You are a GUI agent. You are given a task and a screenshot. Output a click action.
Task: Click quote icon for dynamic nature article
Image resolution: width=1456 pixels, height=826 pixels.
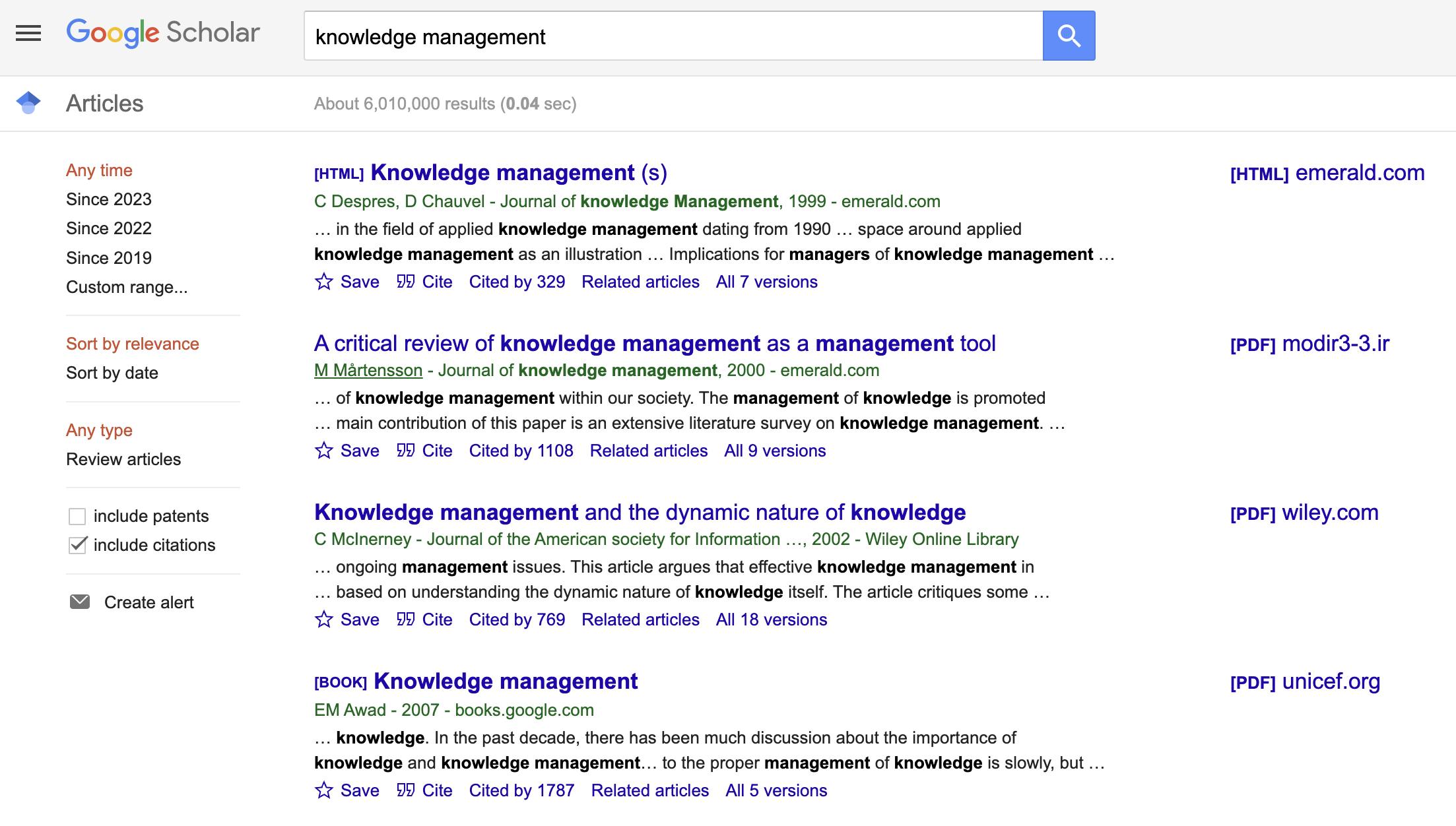405,619
